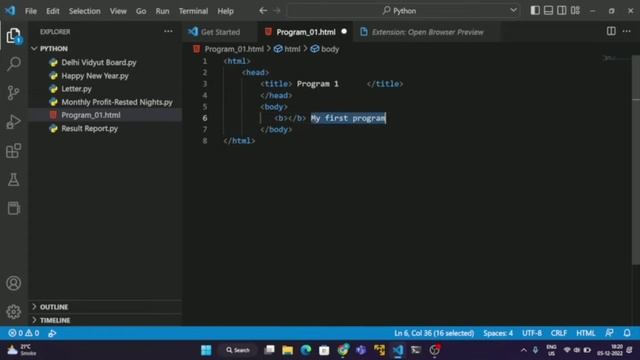Toggle the bottom panel layout icon
Screen dimensions: 640x360
point(549,11)
